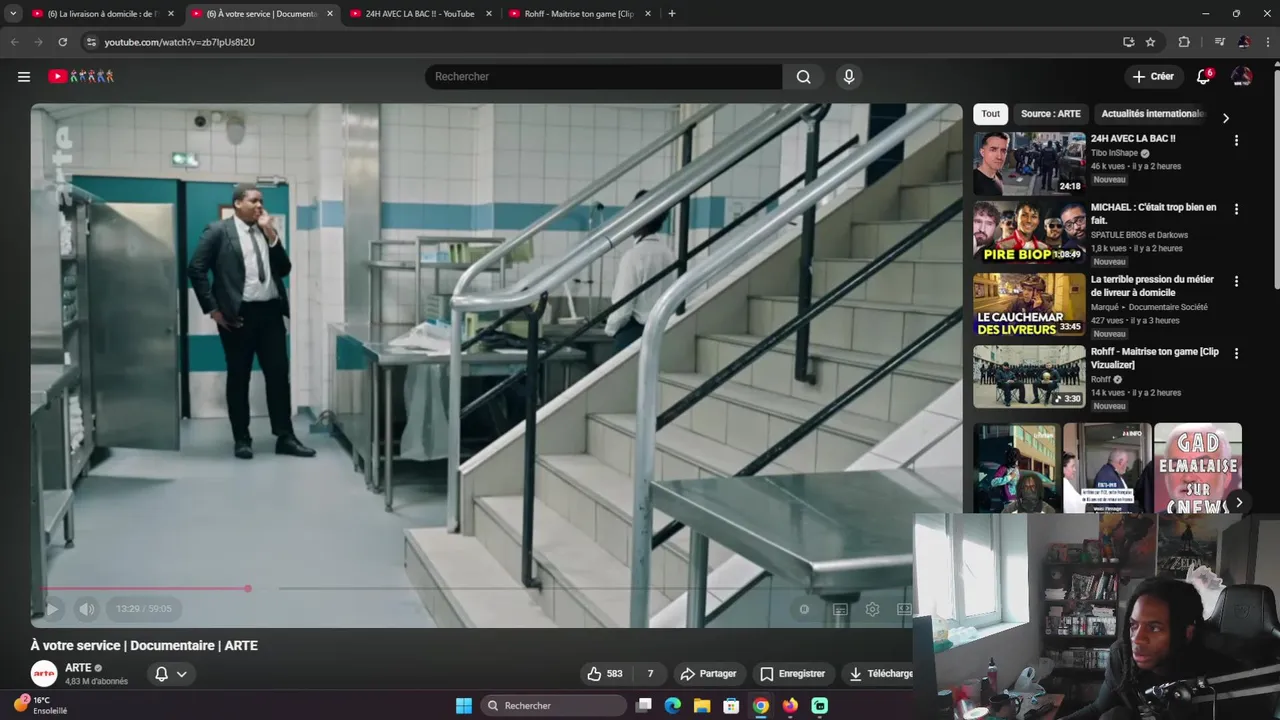The image size is (1280, 720).
Task: Switch player to theater mode
Action: [x=904, y=609]
